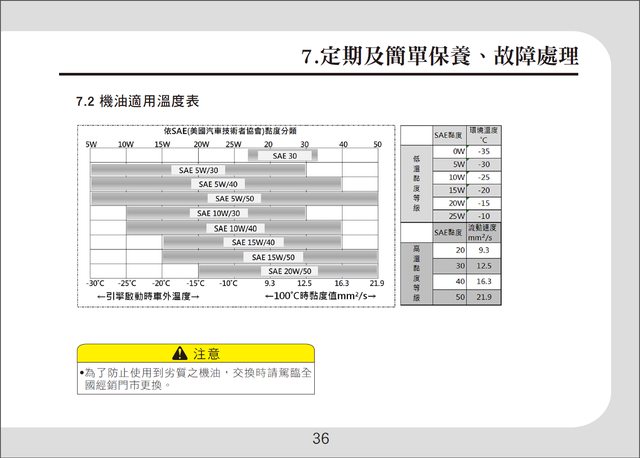Select the SAE 5W/40 viscosity bar
Screen dimensions: 640x458
point(217,184)
